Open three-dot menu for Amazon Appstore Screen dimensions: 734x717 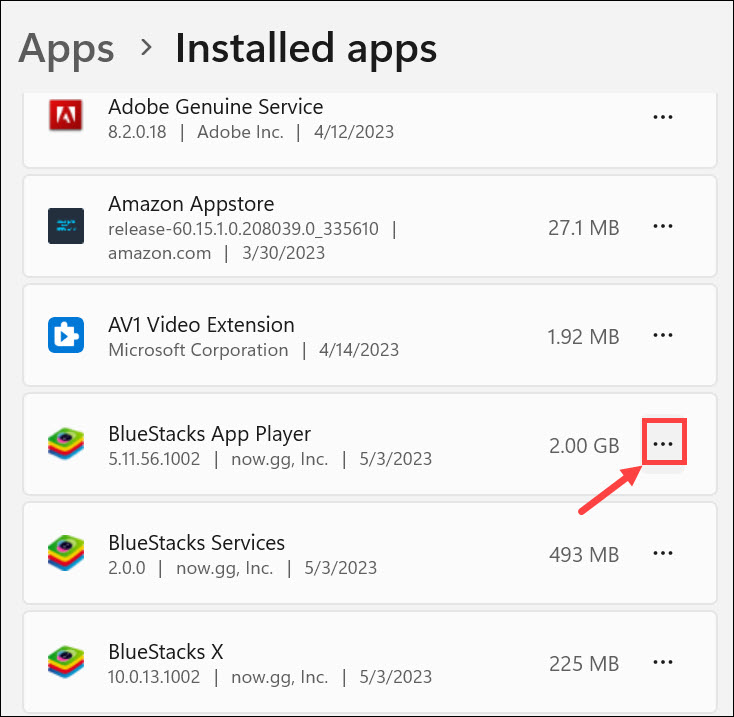pyautogui.click(x=662, y=226)
